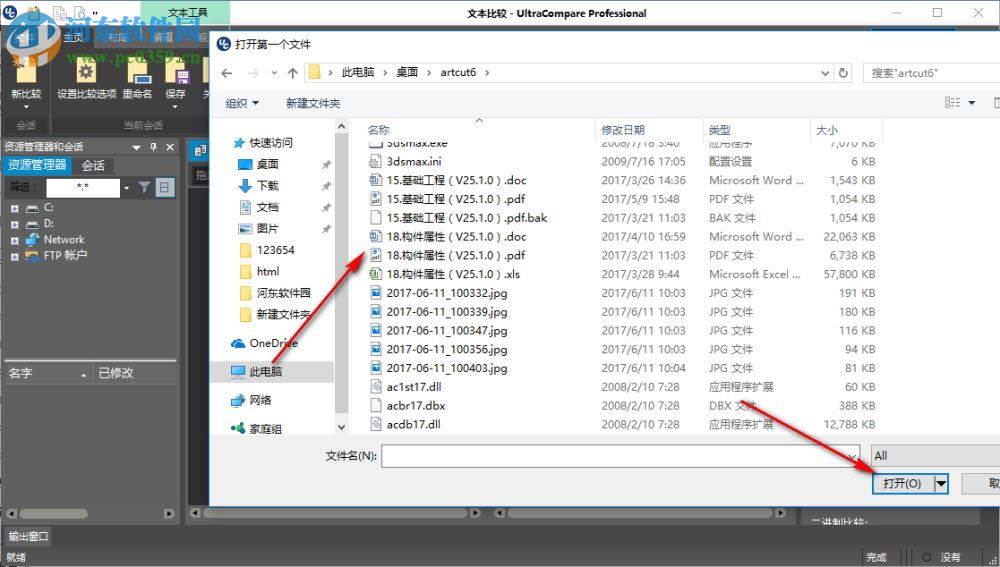Select Desktop (桌面) in the sidebar
1000x567 pixels.
[x=258, y=164]
